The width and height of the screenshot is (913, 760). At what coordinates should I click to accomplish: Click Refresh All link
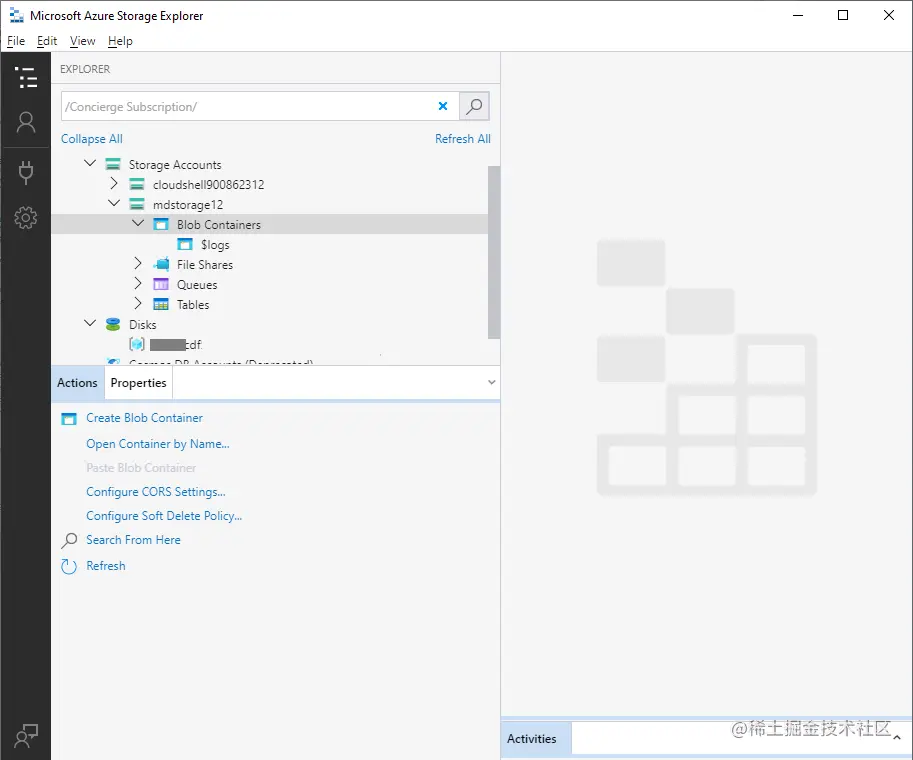463,139
